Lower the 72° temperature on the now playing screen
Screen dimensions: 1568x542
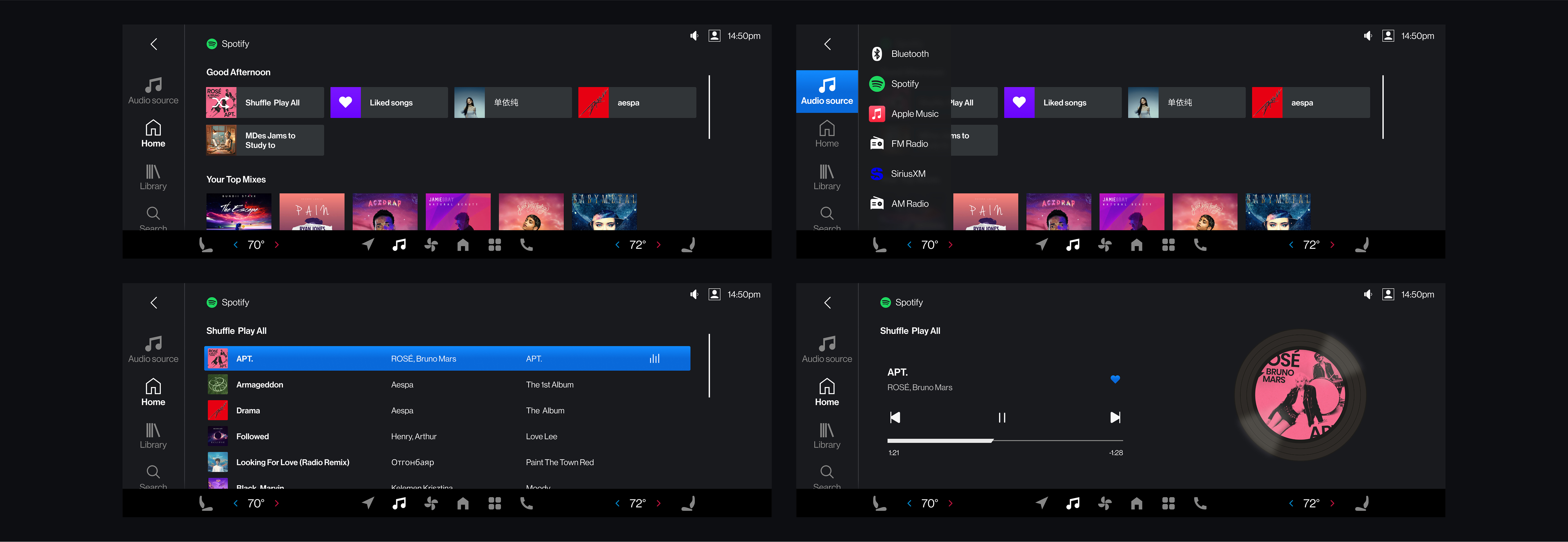(1291, 504)
